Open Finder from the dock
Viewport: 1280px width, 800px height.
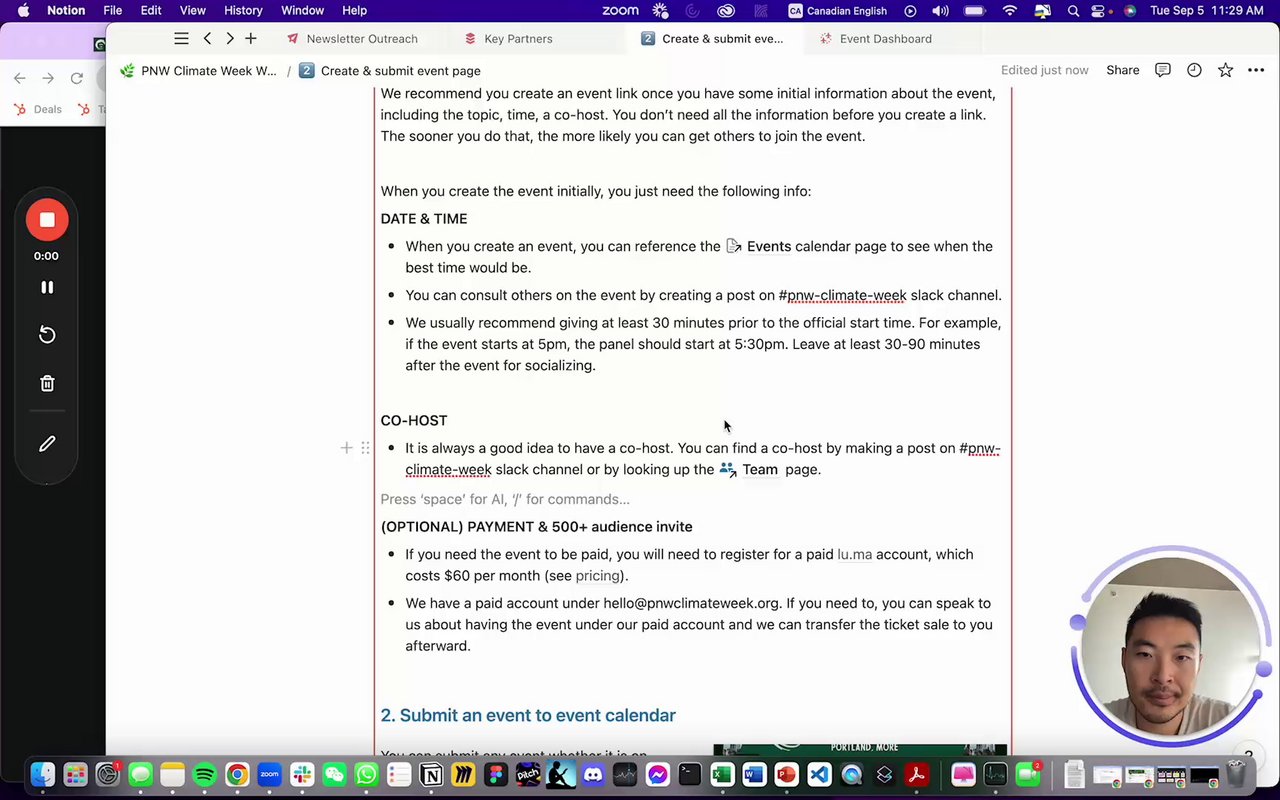(43, 774)
